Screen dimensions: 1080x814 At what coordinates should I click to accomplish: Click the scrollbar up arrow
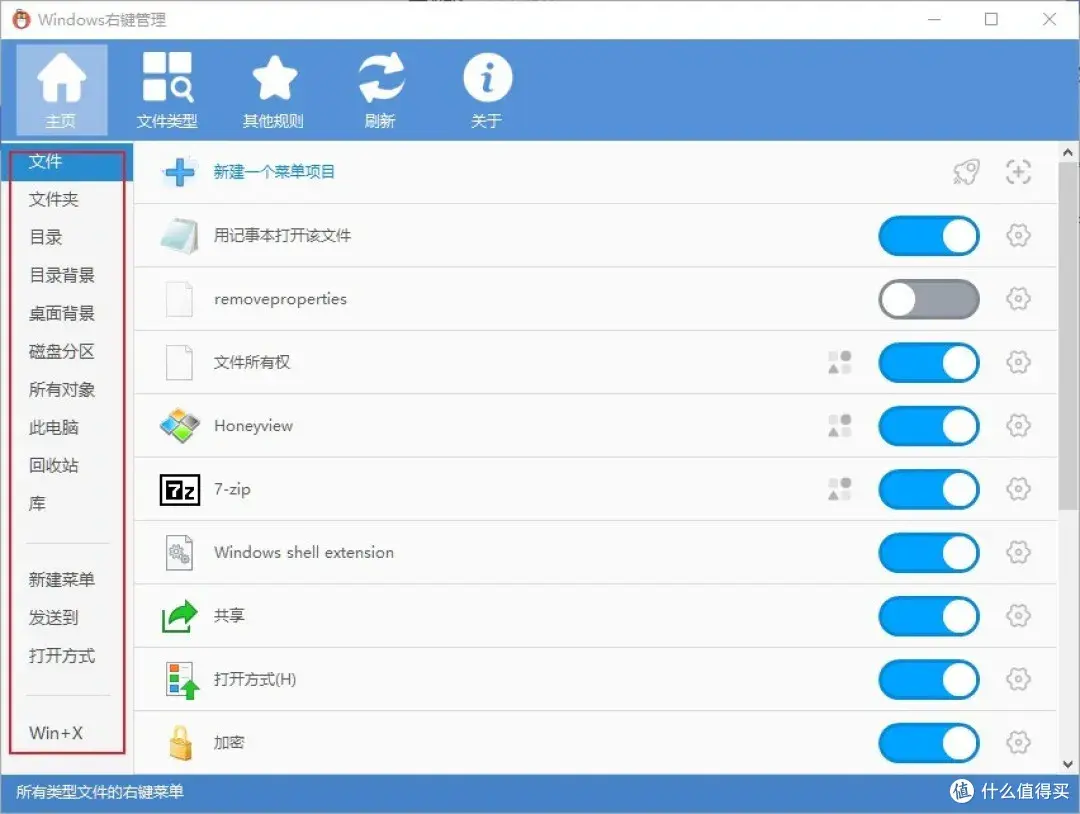pyautogui.click(x=1068, y=152)
